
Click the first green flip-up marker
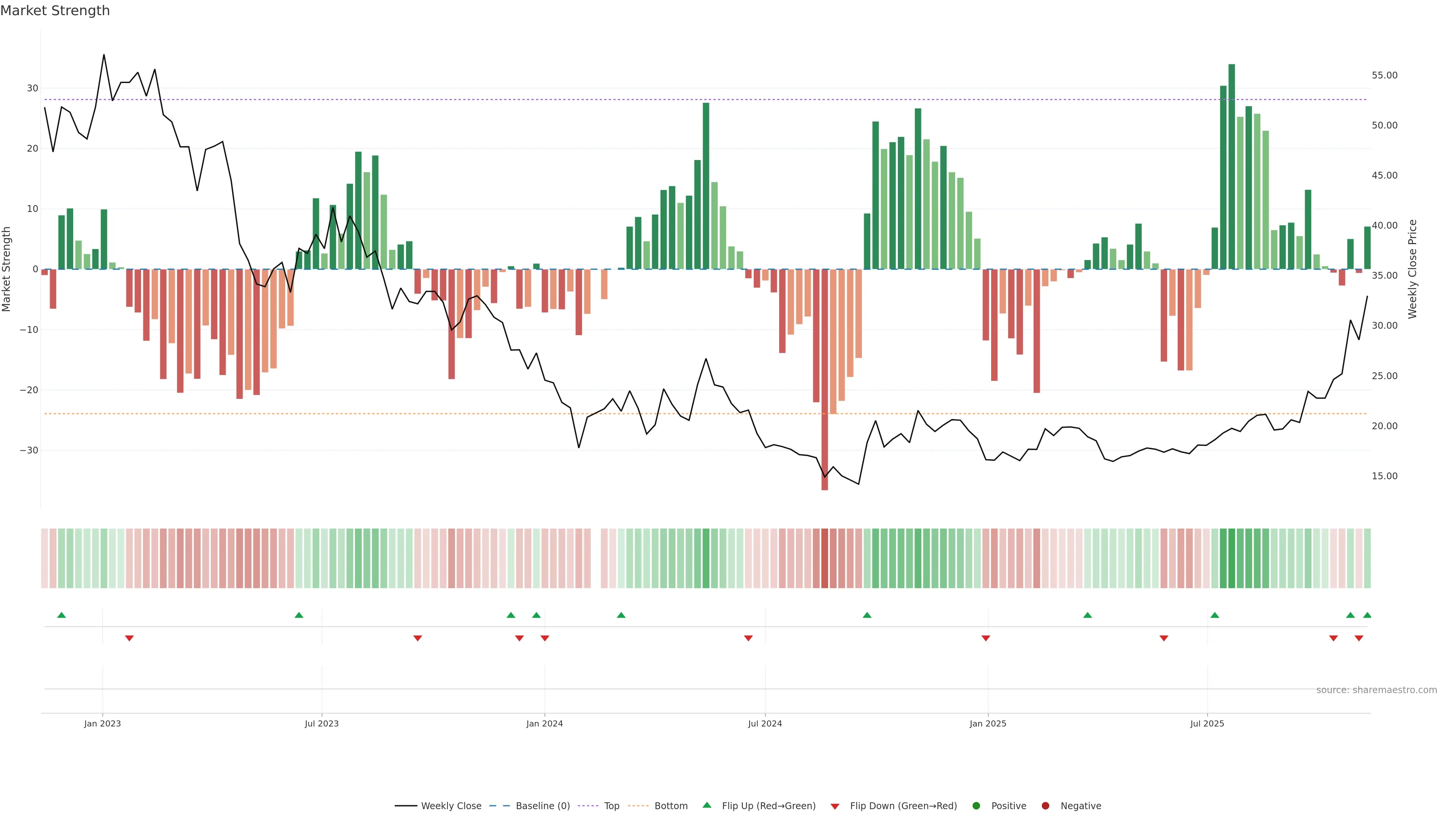click(61, 615)
